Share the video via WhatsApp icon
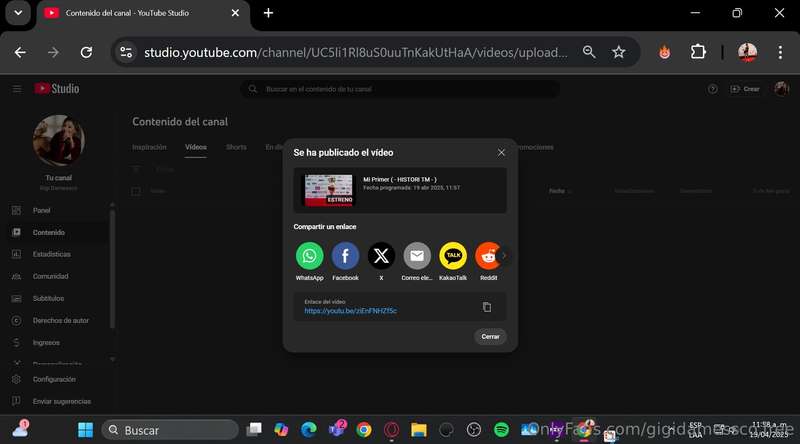The height and width of the screenshot is (444, 800). tap(309, 256)
